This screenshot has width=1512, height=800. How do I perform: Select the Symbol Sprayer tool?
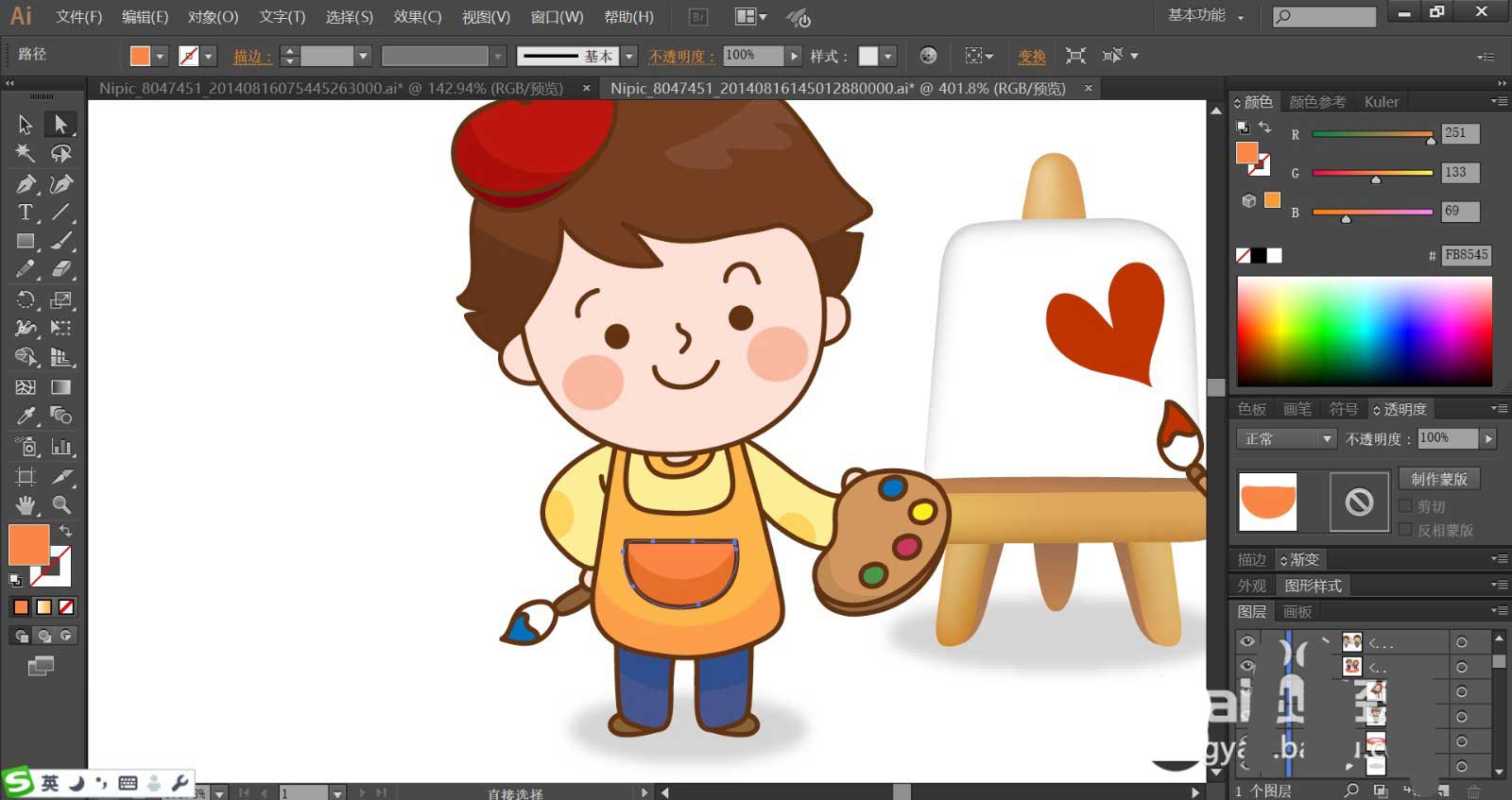[26, 447]
